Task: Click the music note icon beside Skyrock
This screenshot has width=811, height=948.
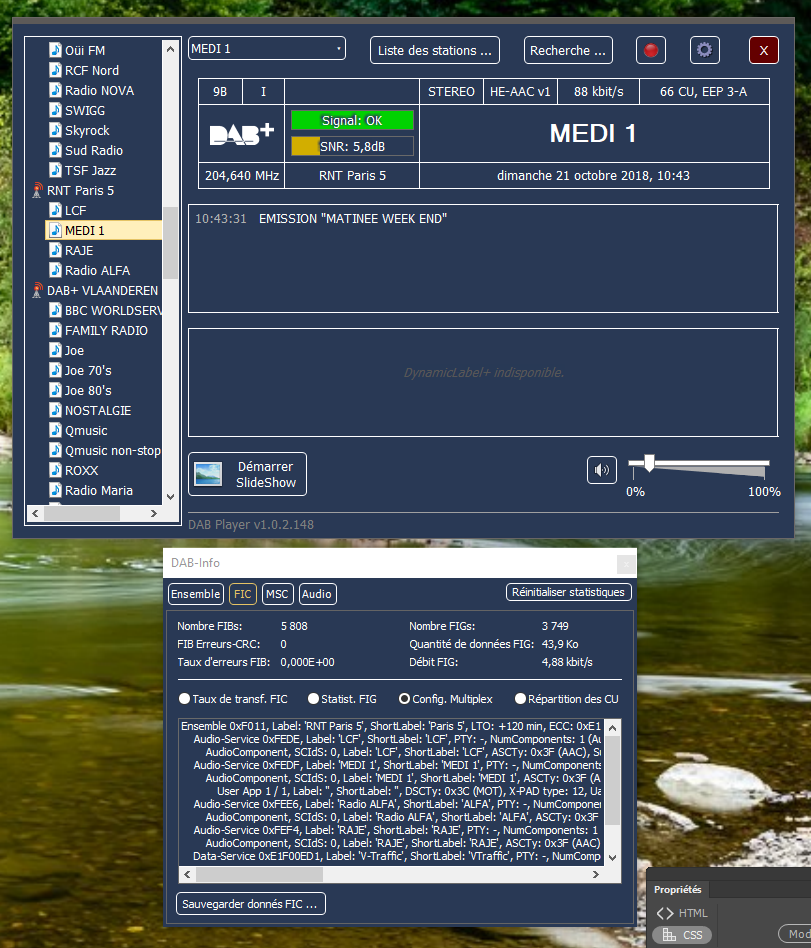Action: click(55, 130)
